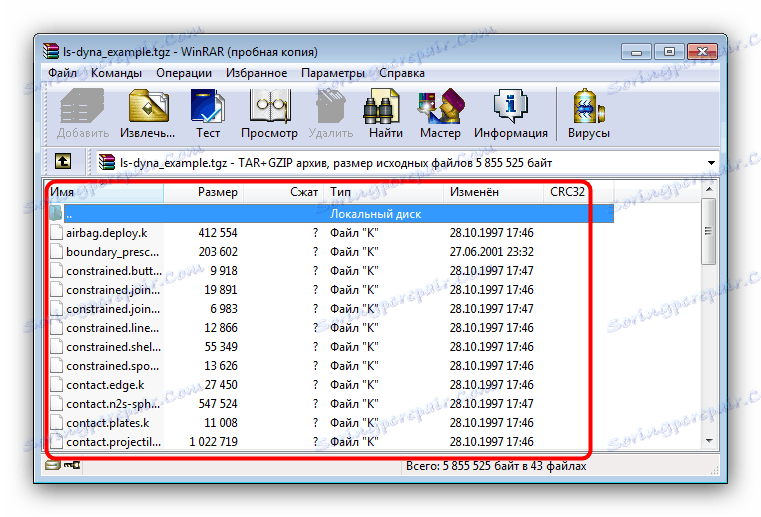The image size is (761, 517).
Task: Click the vertical scrollbar thumb
Action: point(709,231)
